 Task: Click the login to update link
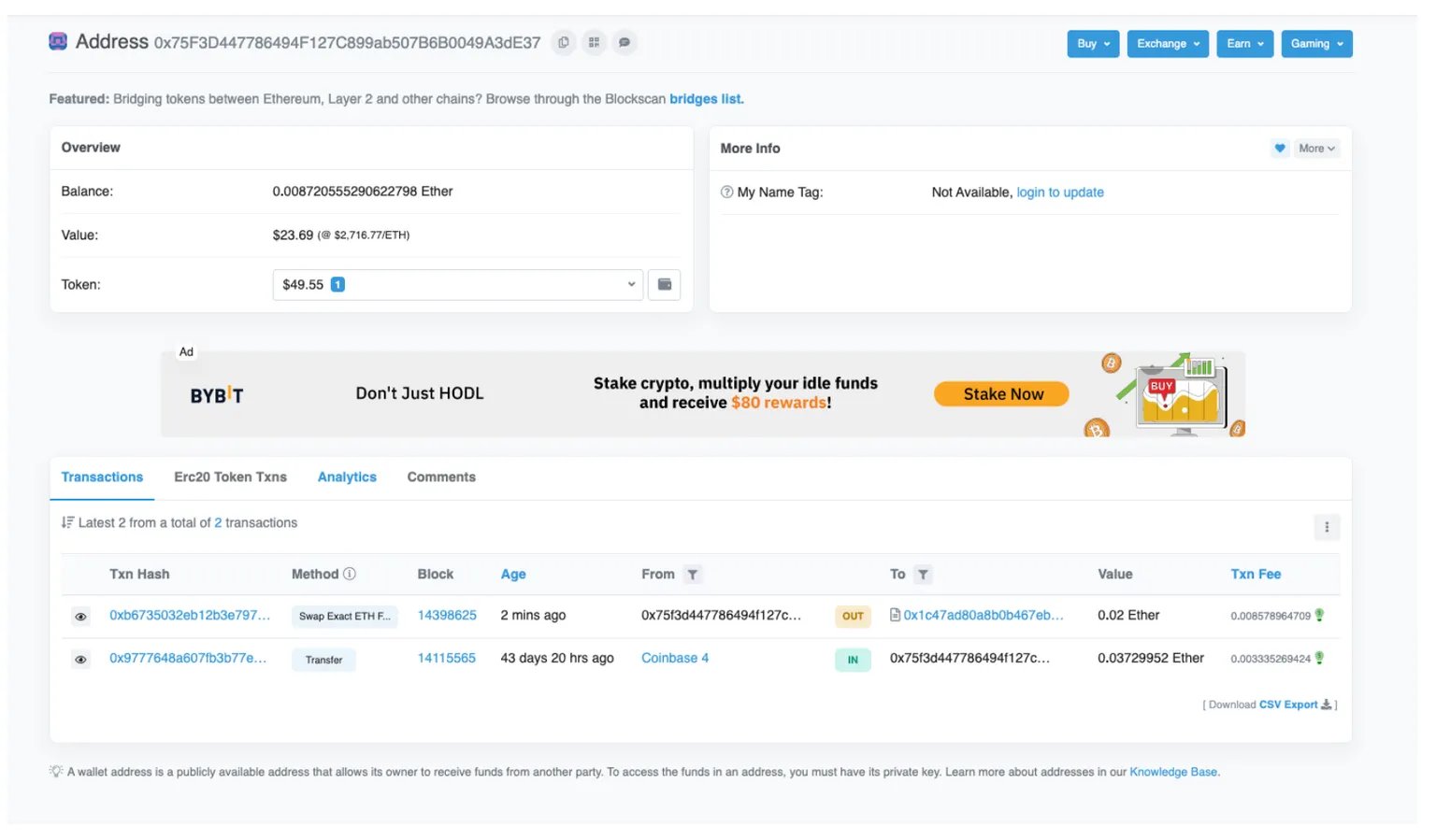1060,192
